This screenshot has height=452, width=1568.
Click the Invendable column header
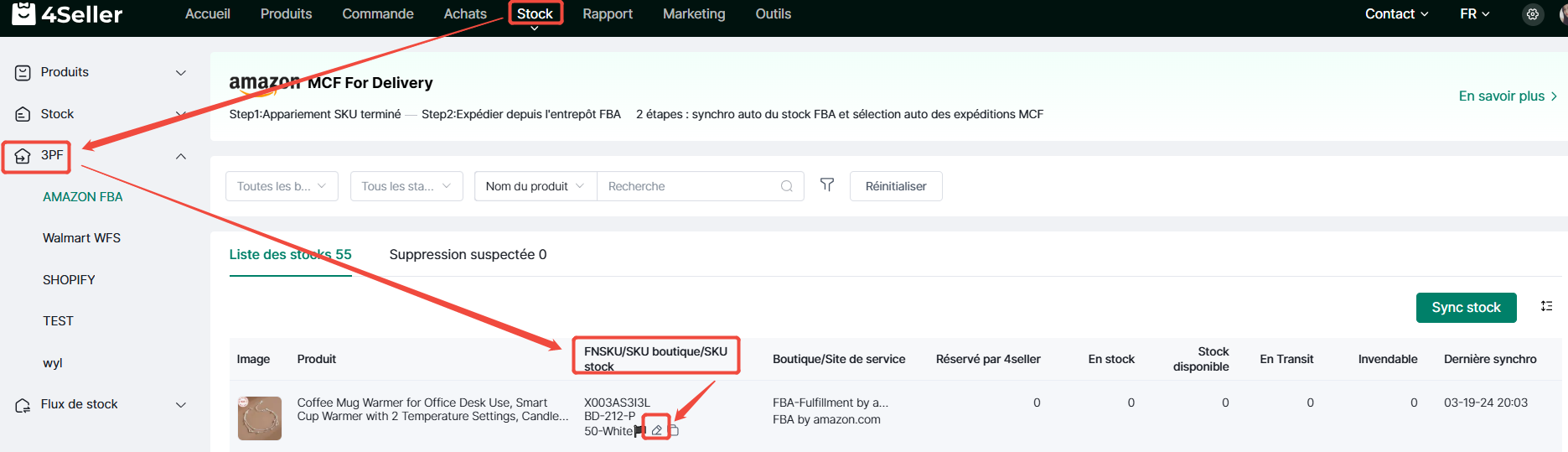coord(1388,360)
